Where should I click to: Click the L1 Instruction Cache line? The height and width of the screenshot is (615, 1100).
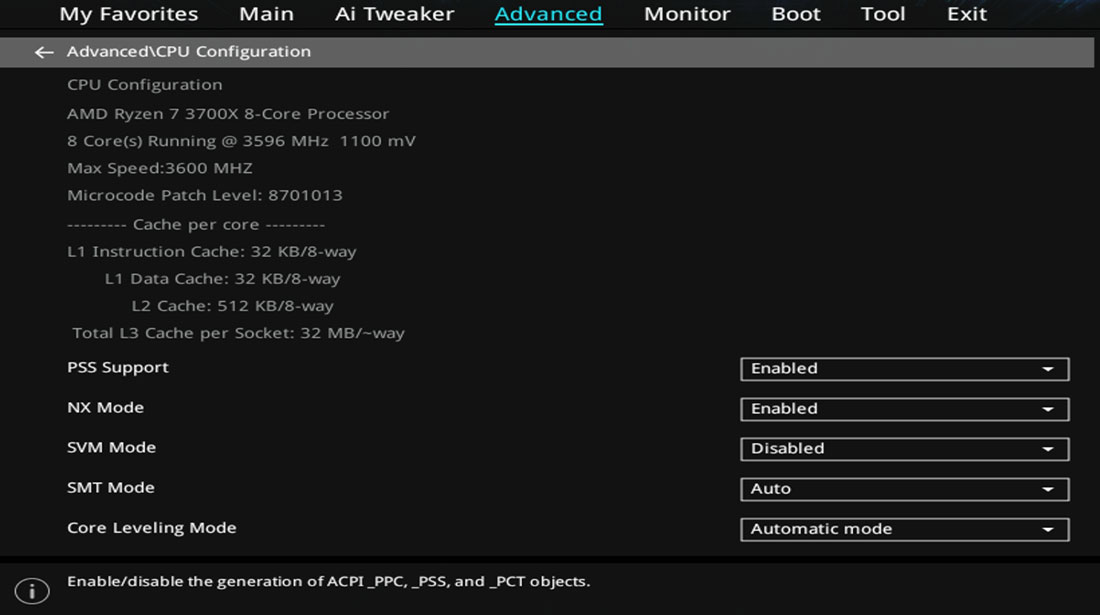pyautogui.click(x=212, y=252)
